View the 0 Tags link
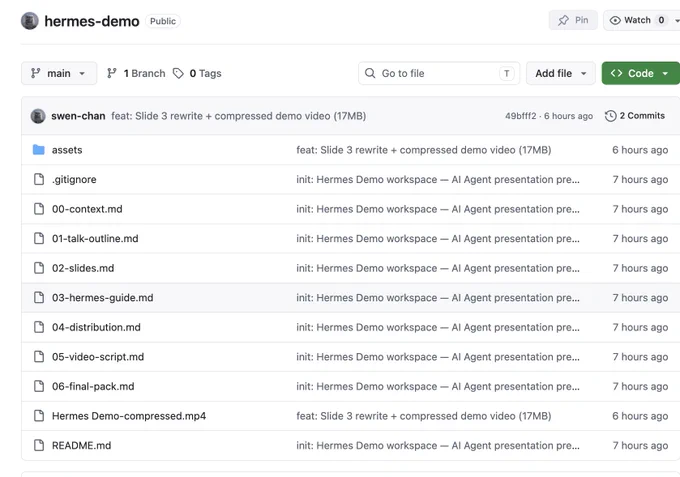The image size is (680, 477). (x=197, y=73)
